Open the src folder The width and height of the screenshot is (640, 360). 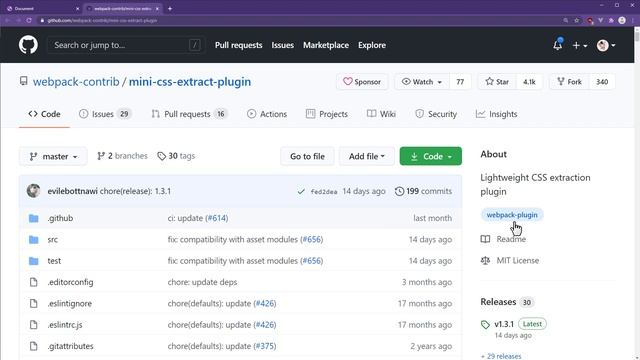tap(53, 240)
